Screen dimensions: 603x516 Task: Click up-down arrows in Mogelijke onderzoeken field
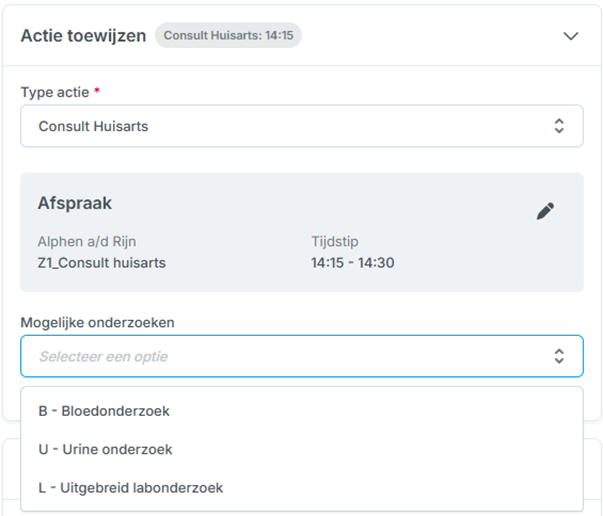pyautogui.click(x=559, y=356)
